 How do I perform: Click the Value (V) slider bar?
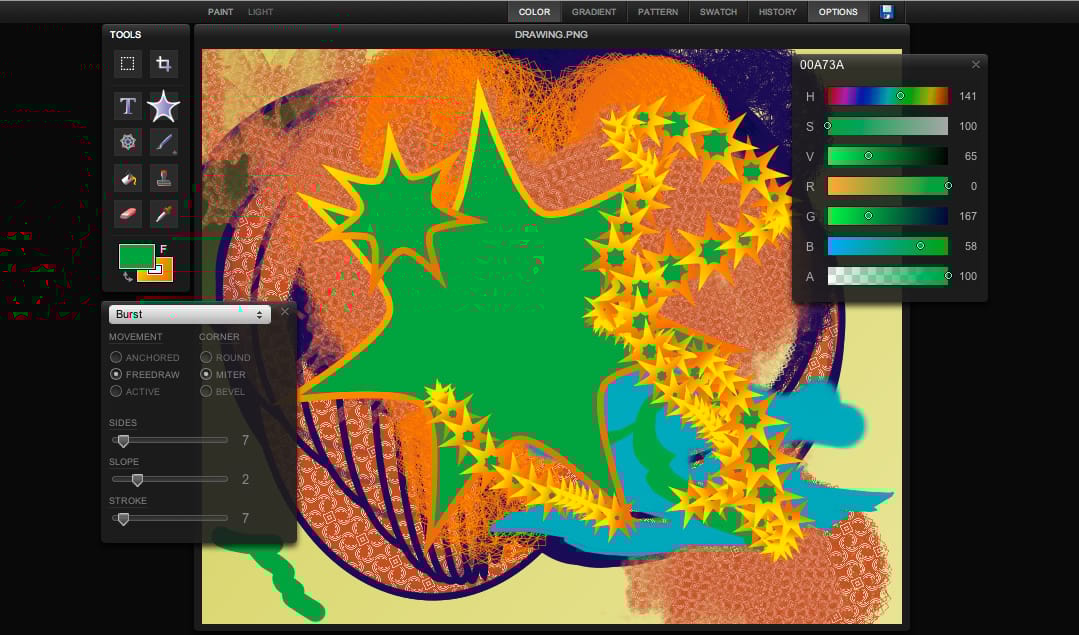(x=888, y=156)
